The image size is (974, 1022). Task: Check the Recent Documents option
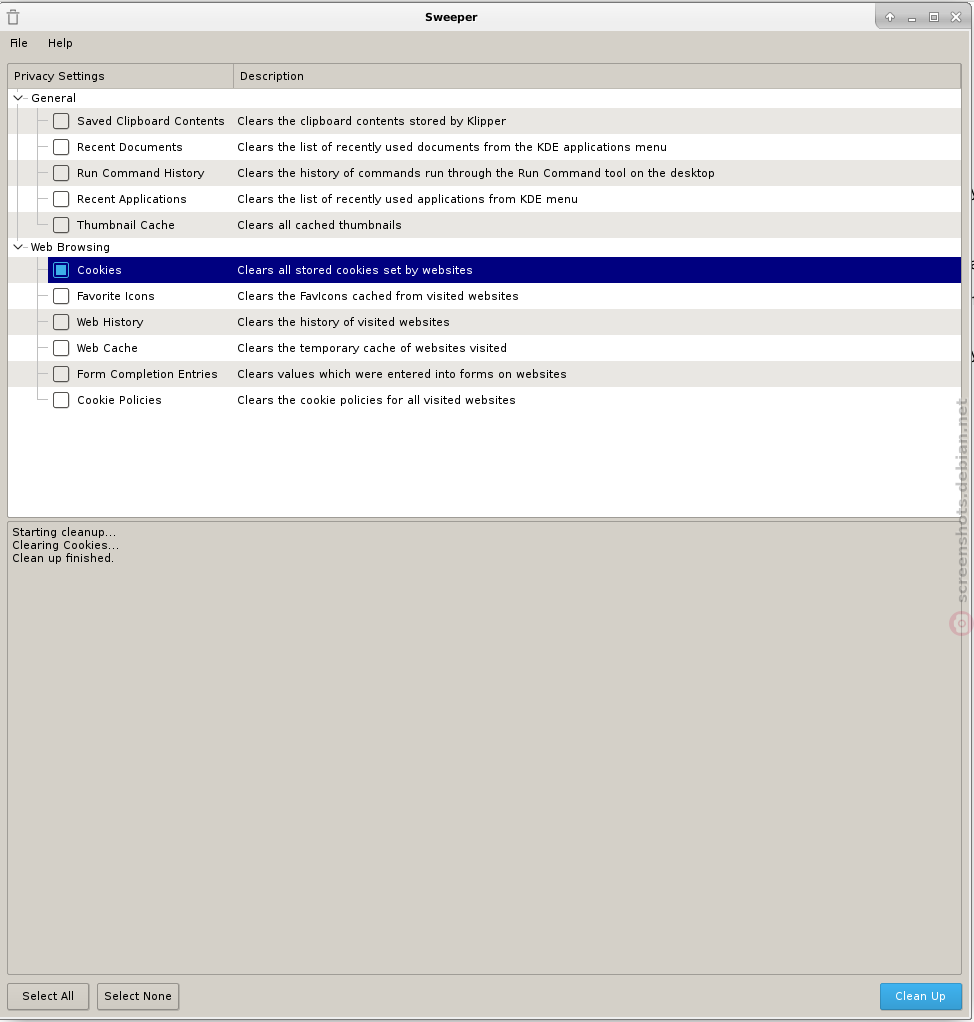tap(61, 147)
